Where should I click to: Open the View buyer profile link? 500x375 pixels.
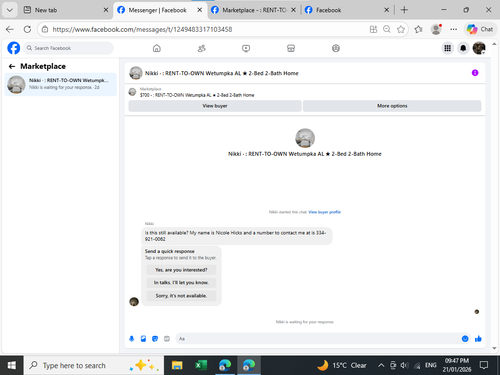[324, 212]
